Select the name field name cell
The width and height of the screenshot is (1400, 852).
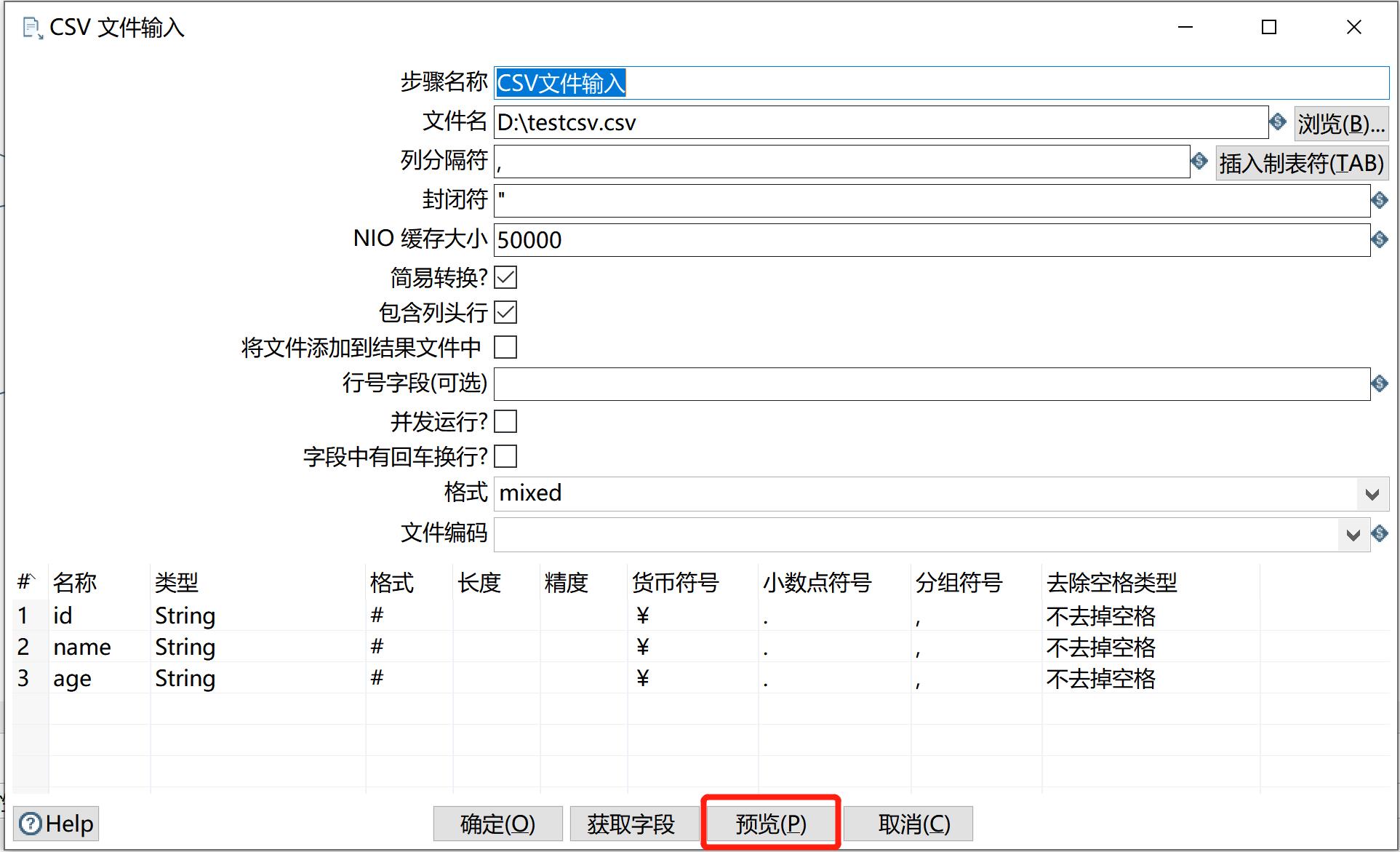coord(99,647)
